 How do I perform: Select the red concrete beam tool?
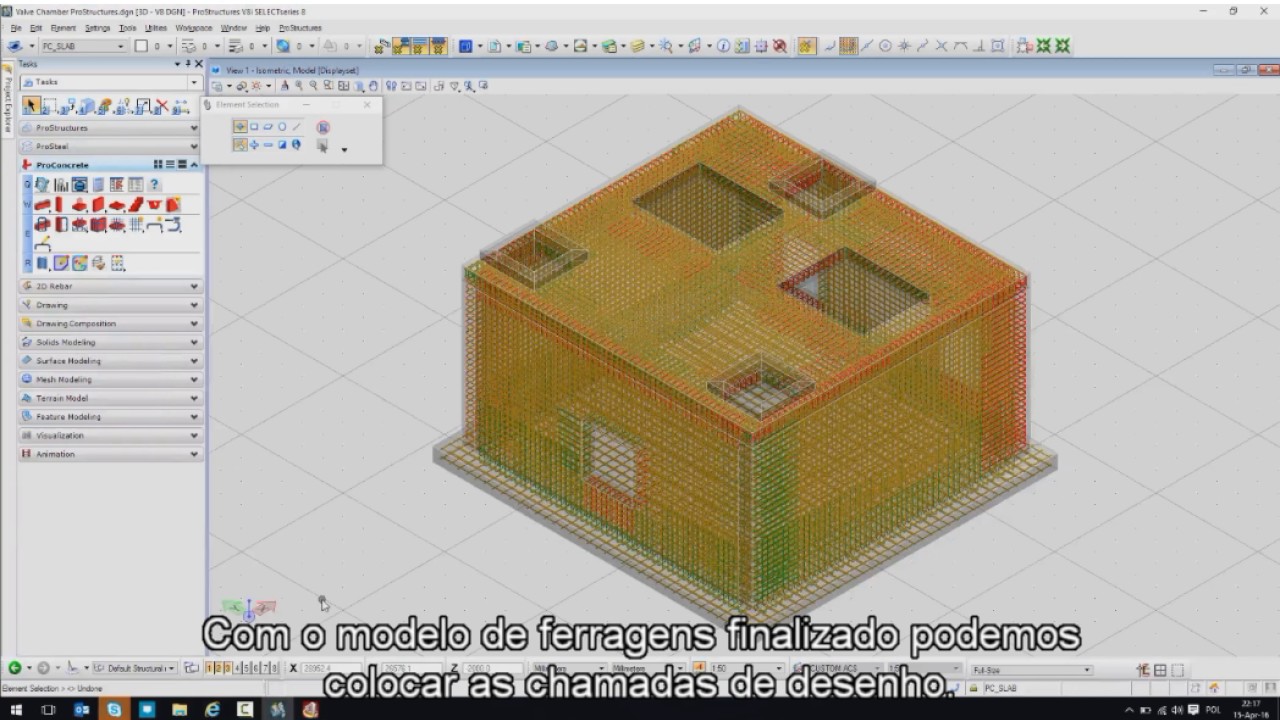42,205
